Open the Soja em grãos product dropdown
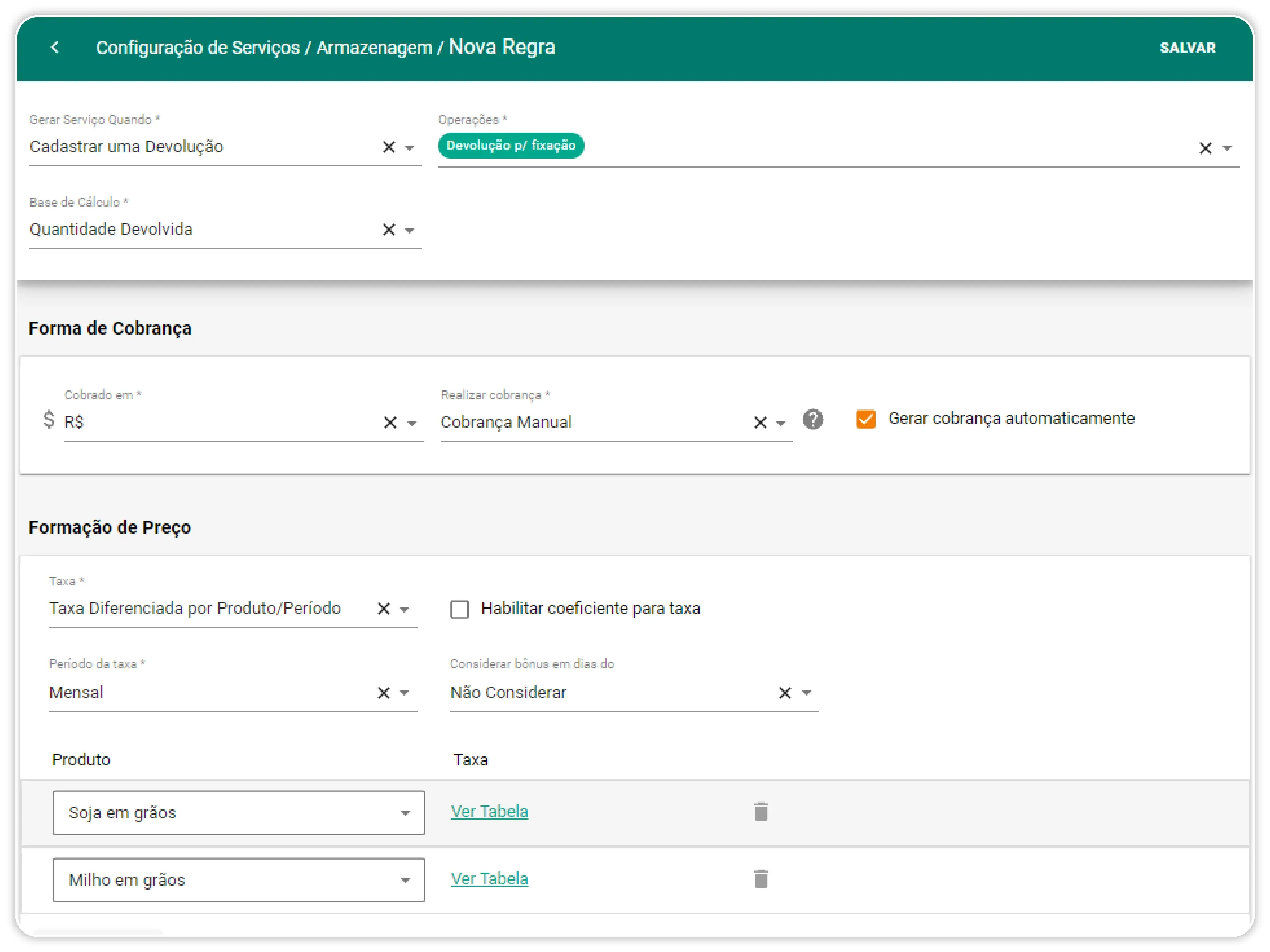Image resolution: width=1270 pixels, height=952 pixels. [x=238, y=813]
